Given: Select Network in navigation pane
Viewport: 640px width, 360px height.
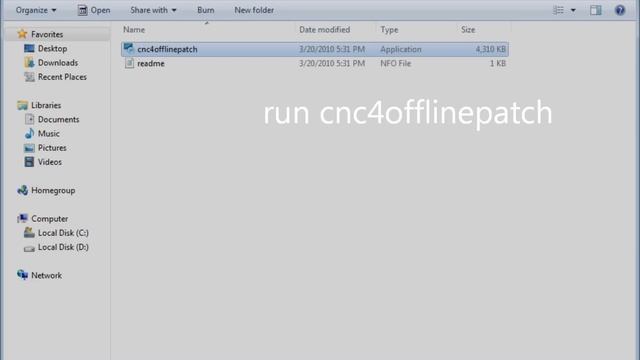Looking at the screenshot, I should point(47,276).
